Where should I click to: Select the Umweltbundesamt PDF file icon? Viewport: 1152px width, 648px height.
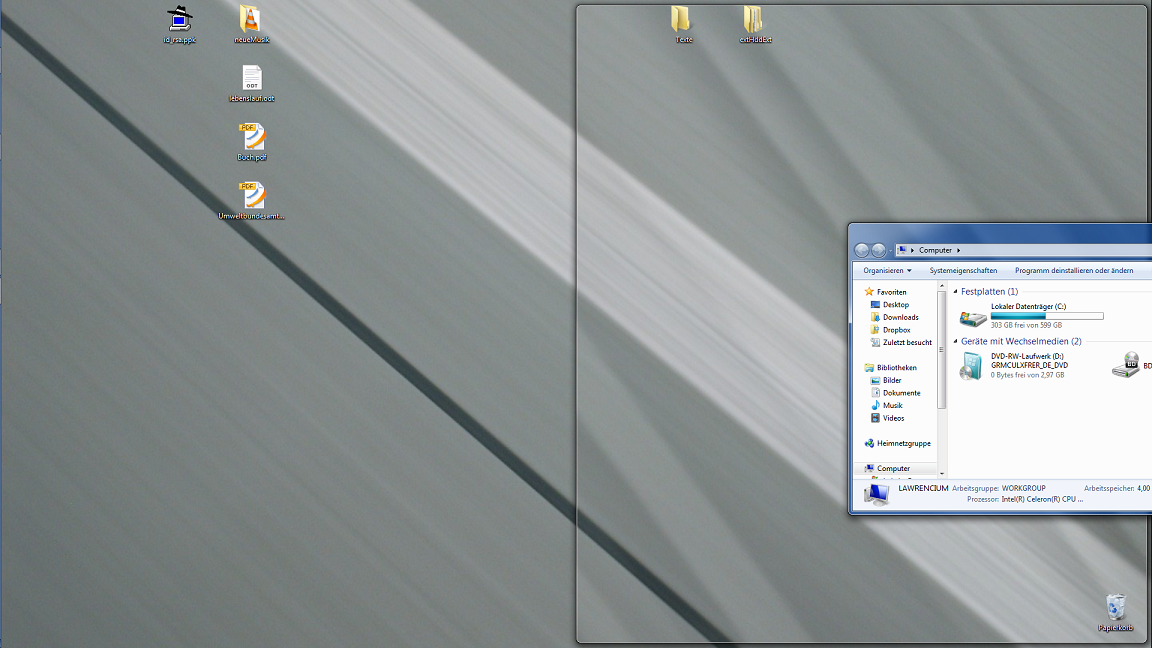tap(252, 196)
